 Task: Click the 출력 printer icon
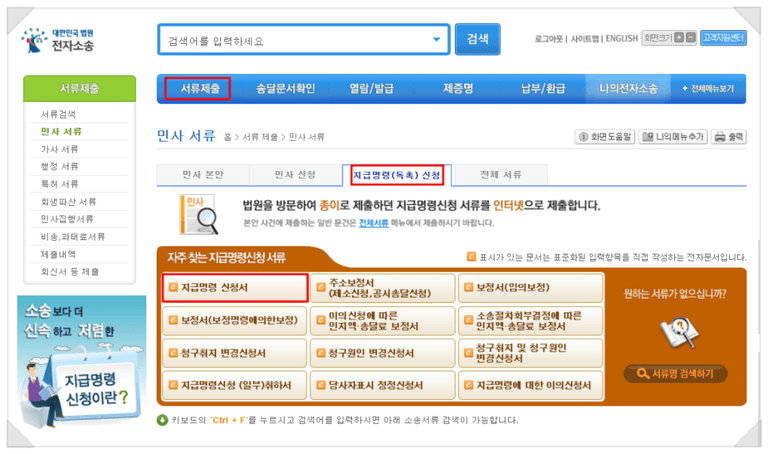pyautogui.click(x=730, y=136)
